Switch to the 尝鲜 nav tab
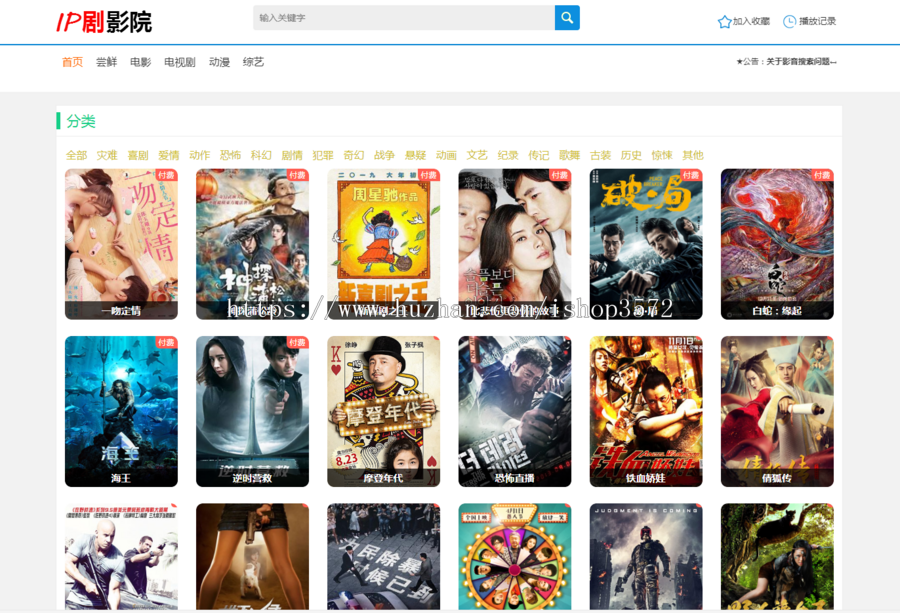Viewport: 900px width, 613px height. coord(106,62)
